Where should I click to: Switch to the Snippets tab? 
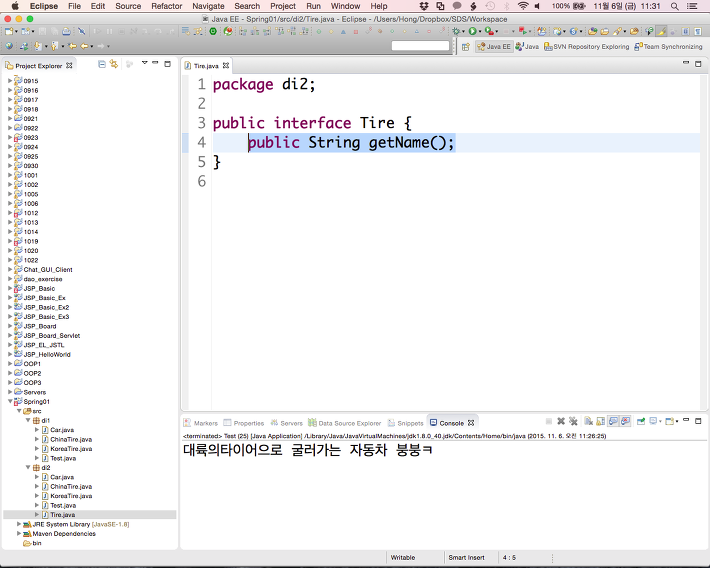(x=405, y=423)
